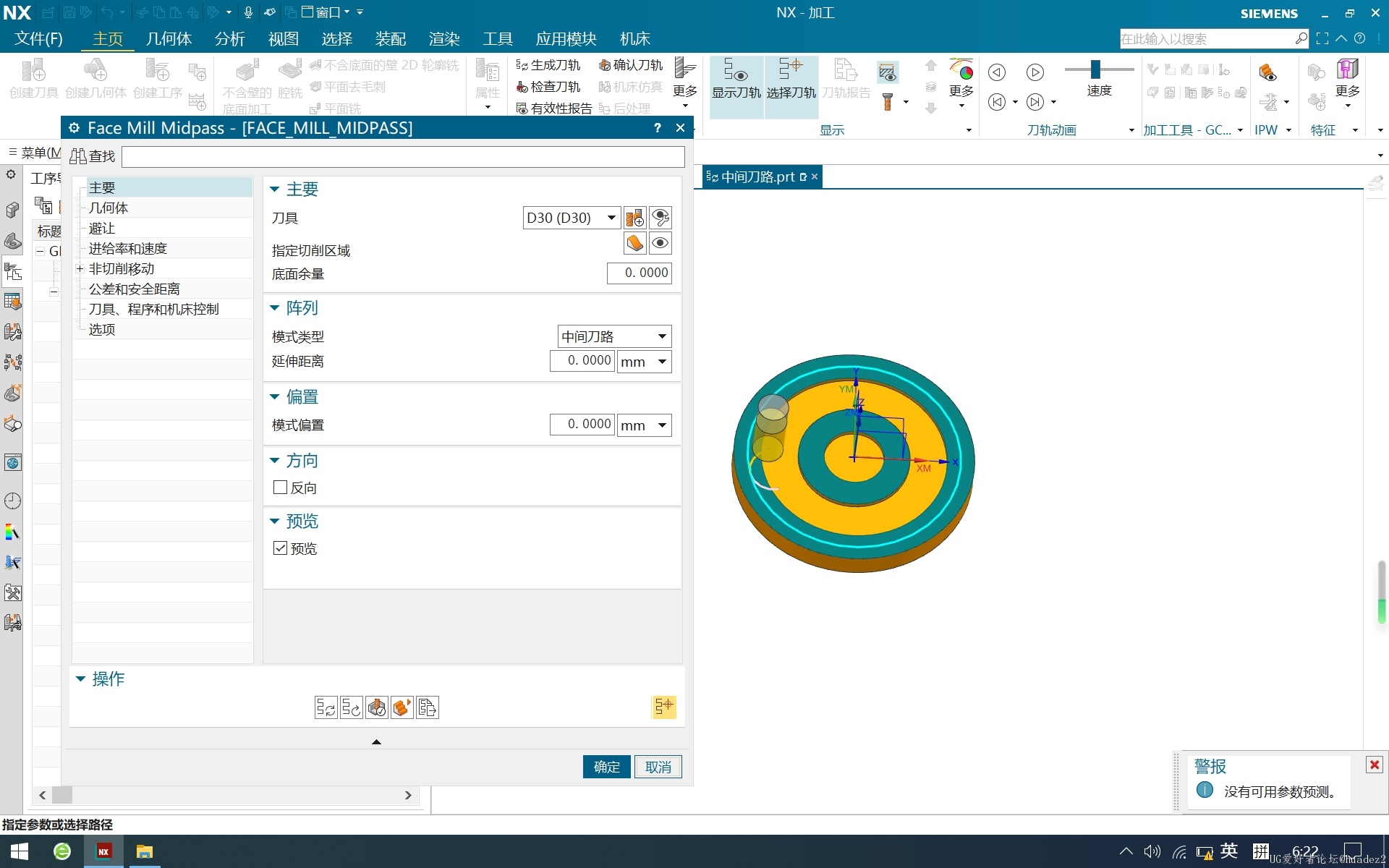This screenshot has width=1389, height=868.
Task: Expand the 非切削移动 tree node
Action: click(80, 269)
